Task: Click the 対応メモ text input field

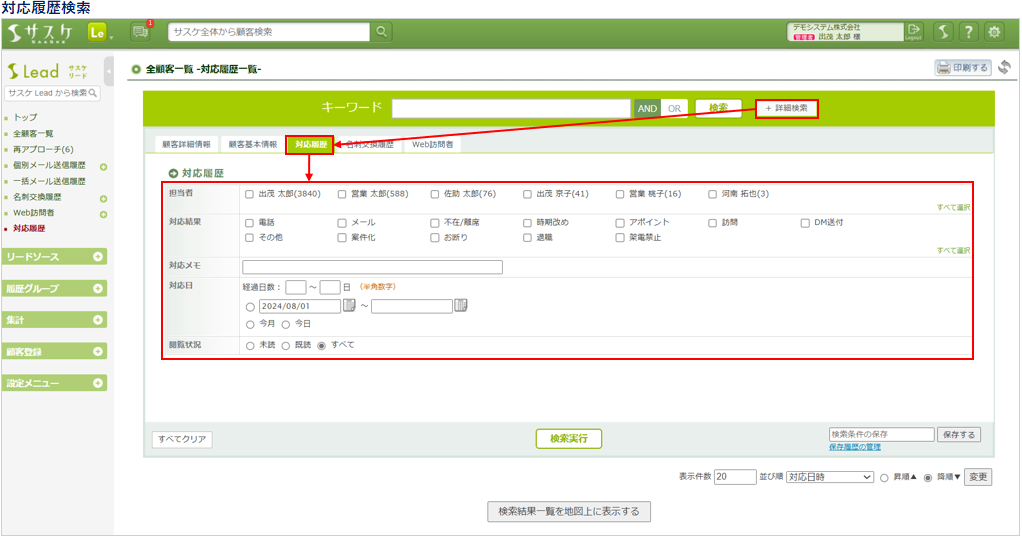Action: coord(372,267)
